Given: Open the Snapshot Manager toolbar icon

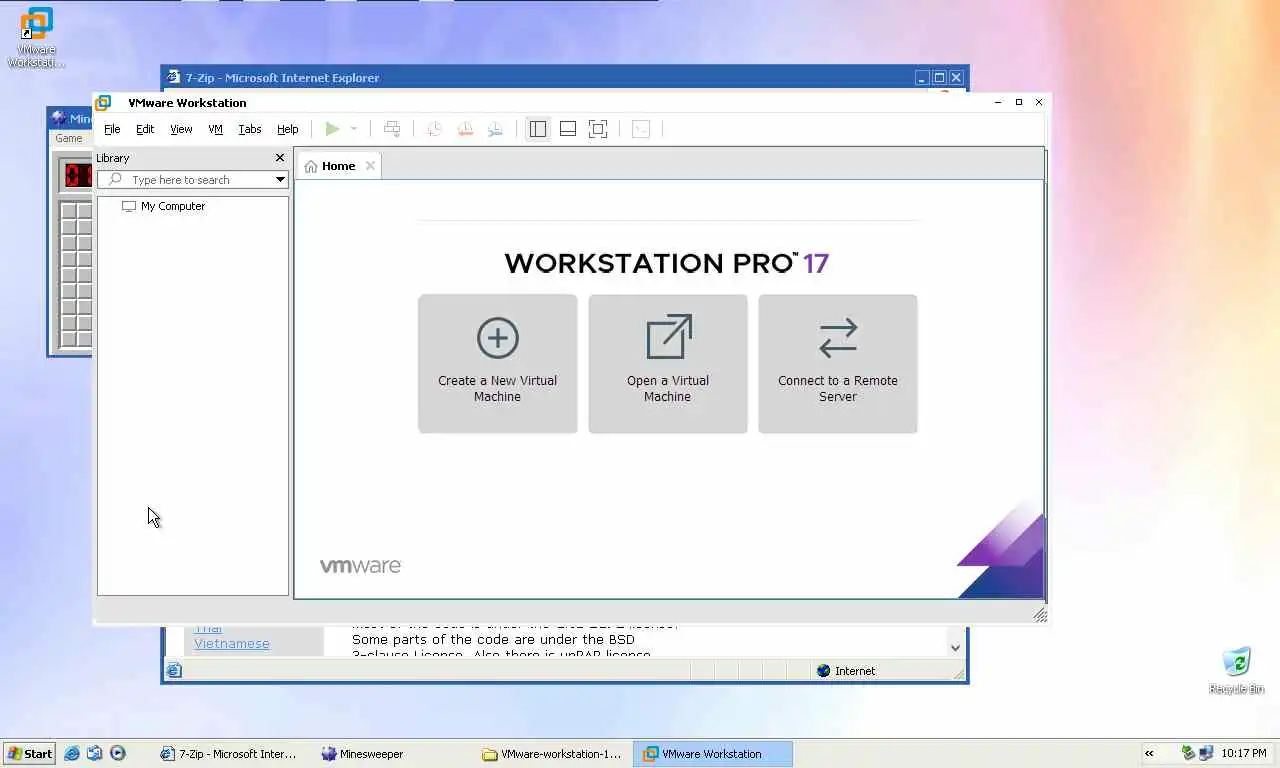Looking at the screenshot, I should tap(495, 129).
